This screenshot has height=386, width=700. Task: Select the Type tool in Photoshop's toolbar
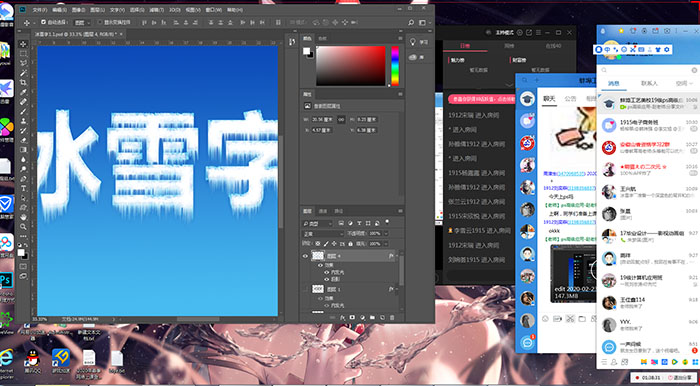pyautogui.click(x=23, y=188)
